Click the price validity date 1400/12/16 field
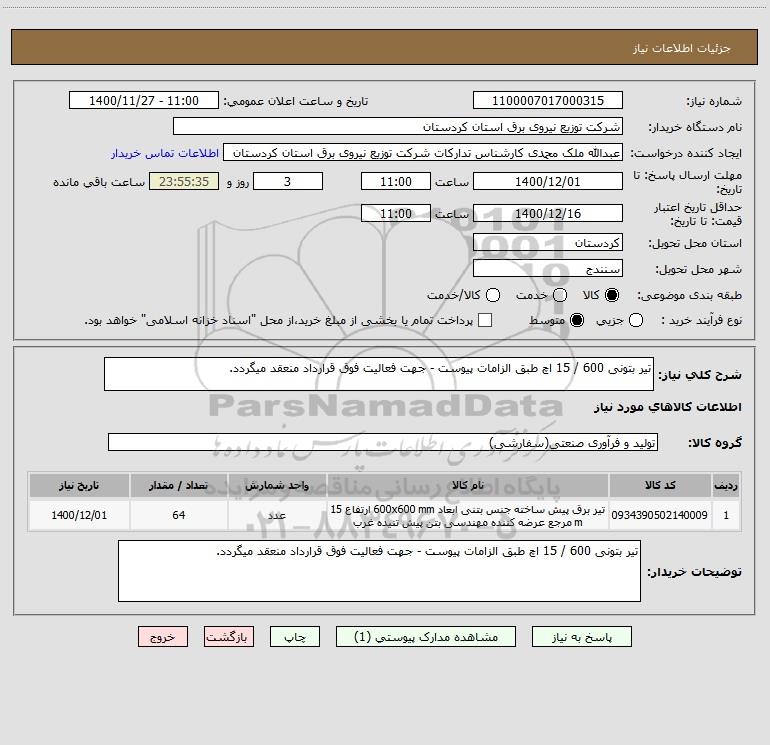This screenshot has height=745, width=770. (x=548, y=214)
